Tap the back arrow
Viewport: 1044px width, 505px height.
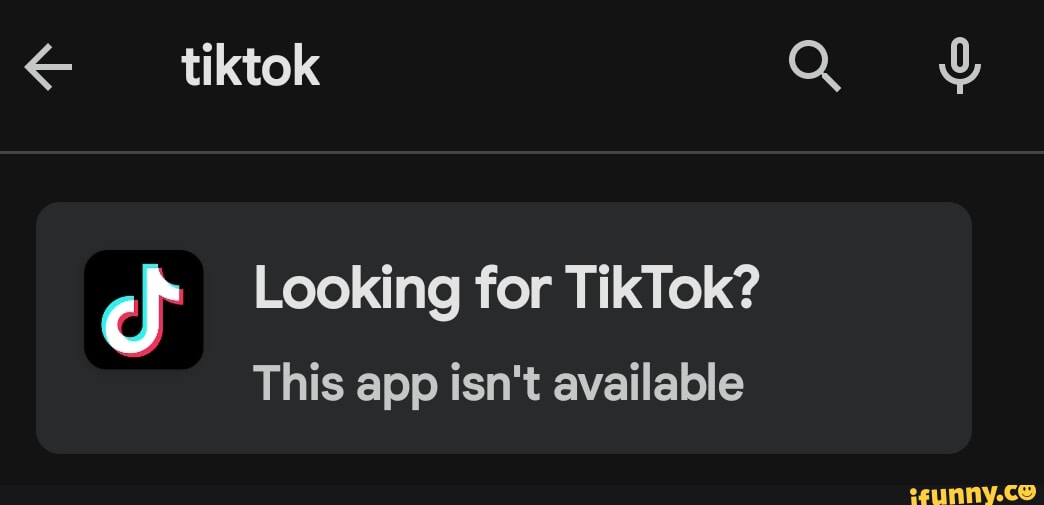coord(48,68)
